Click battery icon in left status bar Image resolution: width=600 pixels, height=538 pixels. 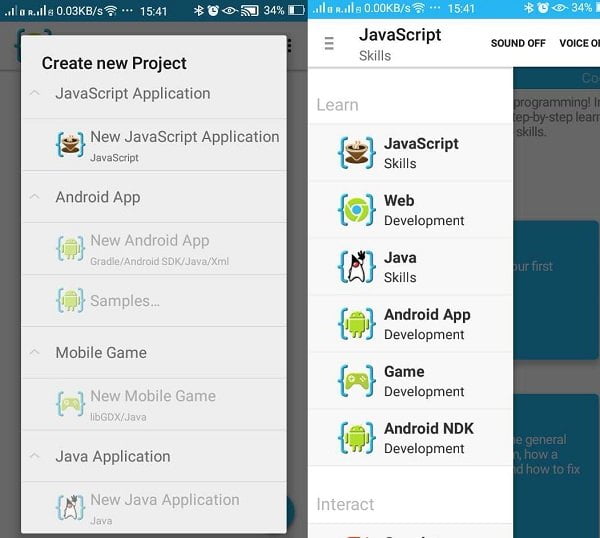296,10
